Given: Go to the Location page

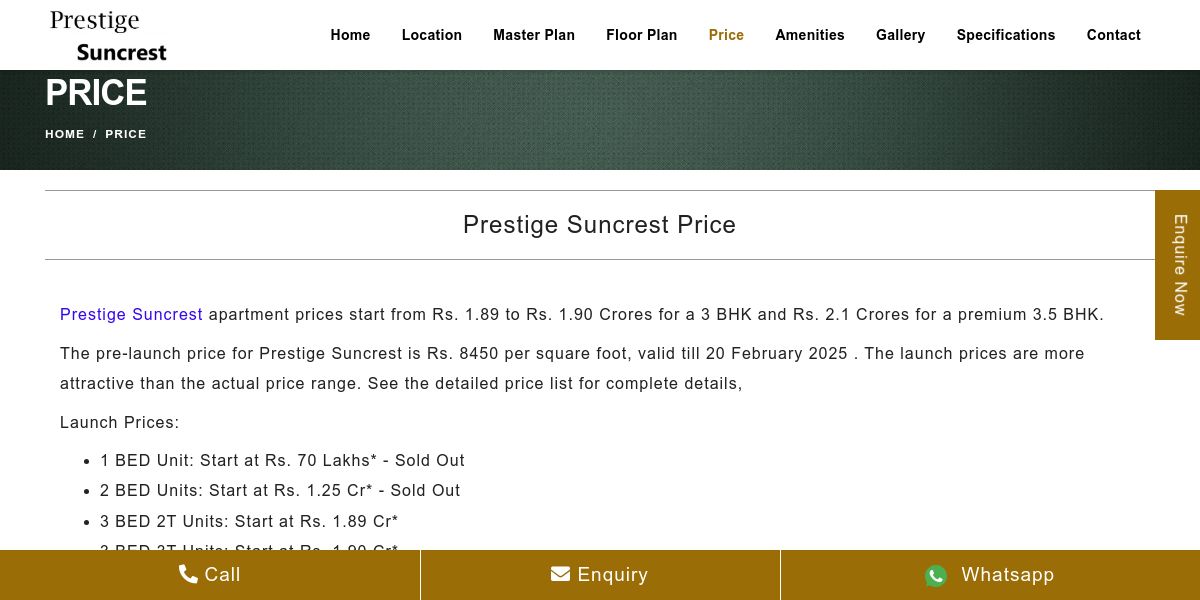Looking at the screenshot, I should pos(432,35).
